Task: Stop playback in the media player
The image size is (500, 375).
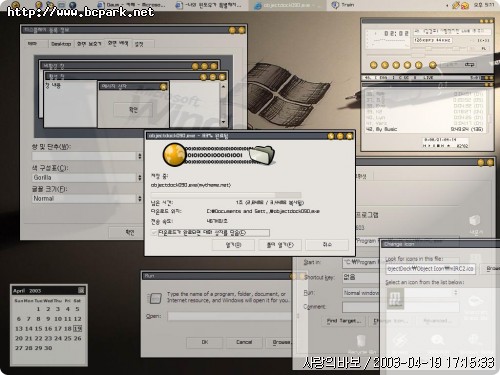Action: tap(407, 65)
